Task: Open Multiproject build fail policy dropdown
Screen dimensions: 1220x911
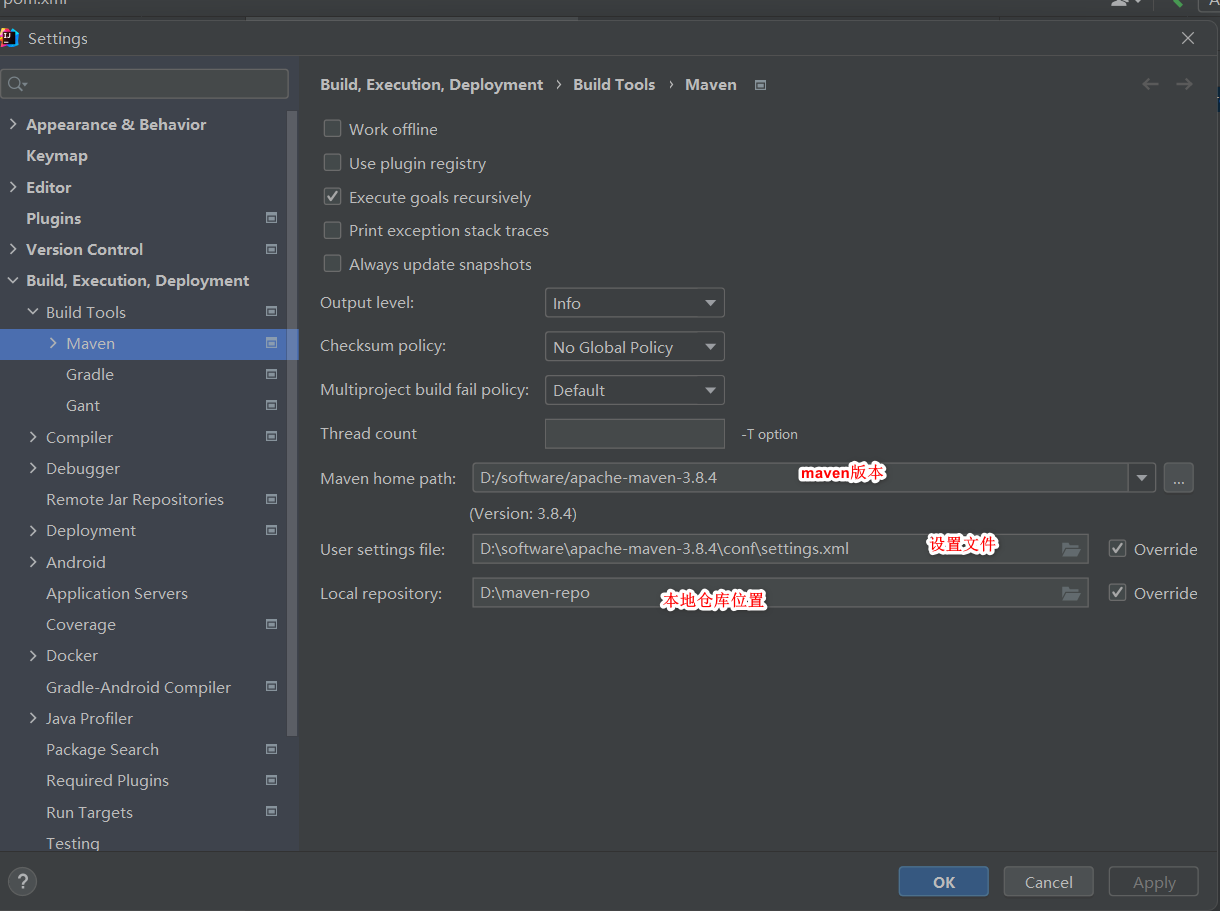Action: click(634, 390)
